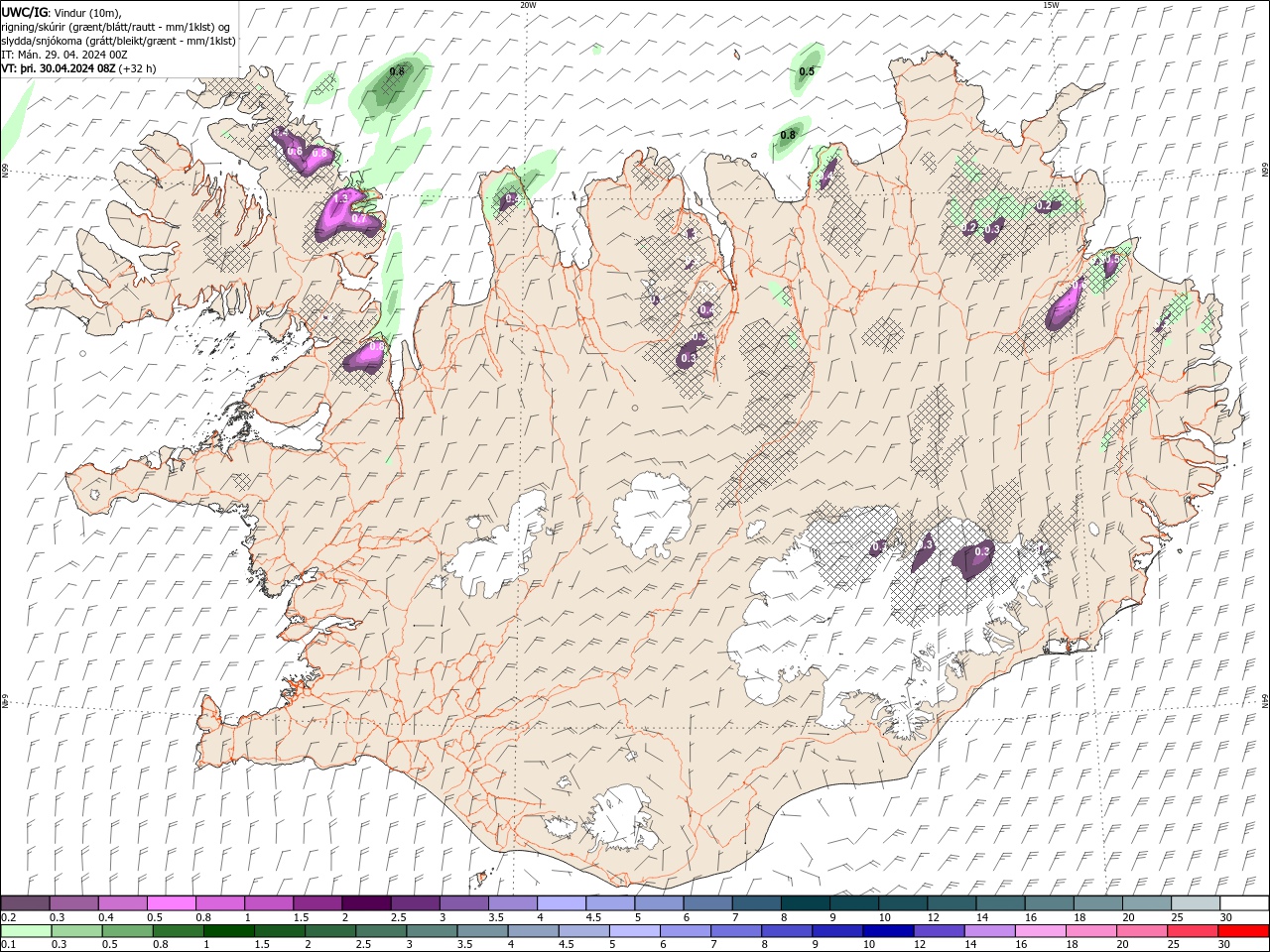Click the lower legend swatch between 25 and 30
Viewport: 1270px width, 952px height.
click(x=1192, y=931)
